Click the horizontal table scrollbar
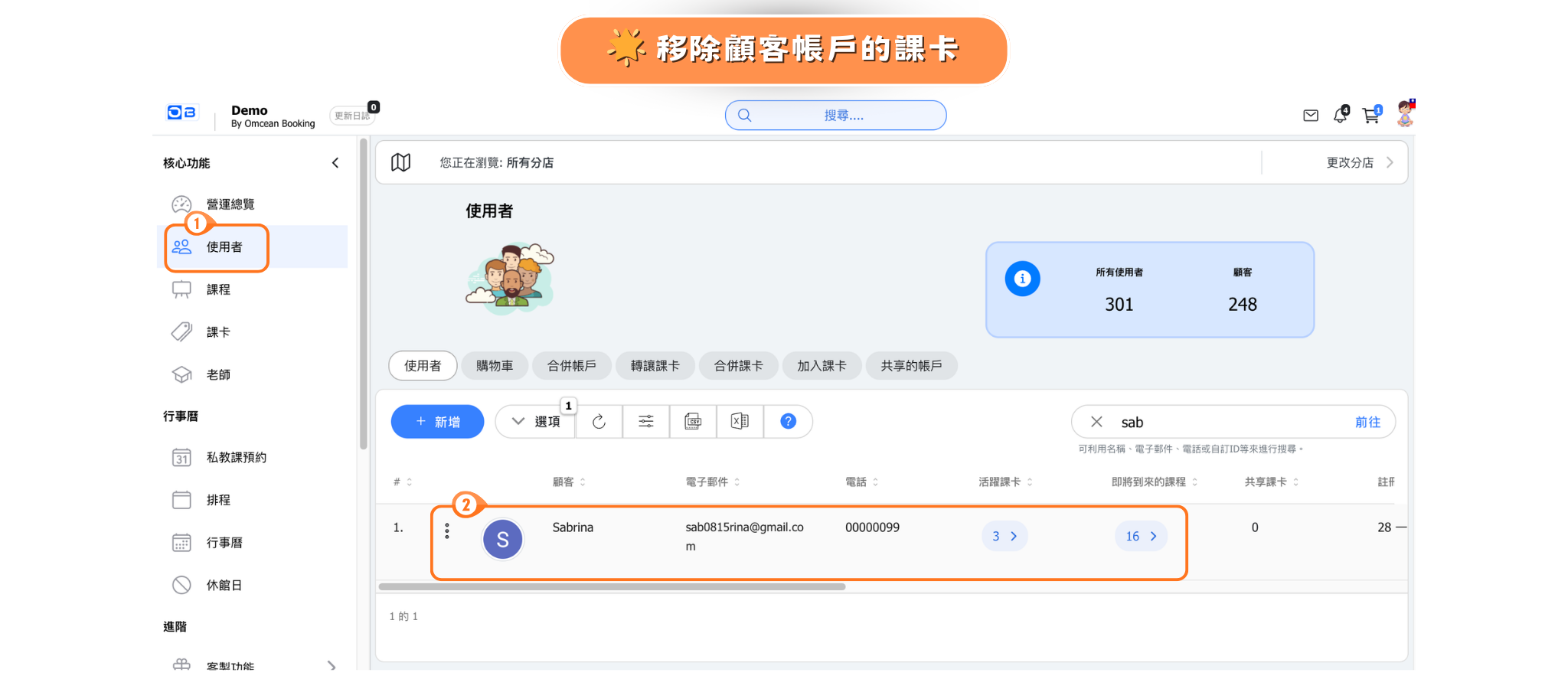The image size is (1568, 689). [x=612, y=587]
